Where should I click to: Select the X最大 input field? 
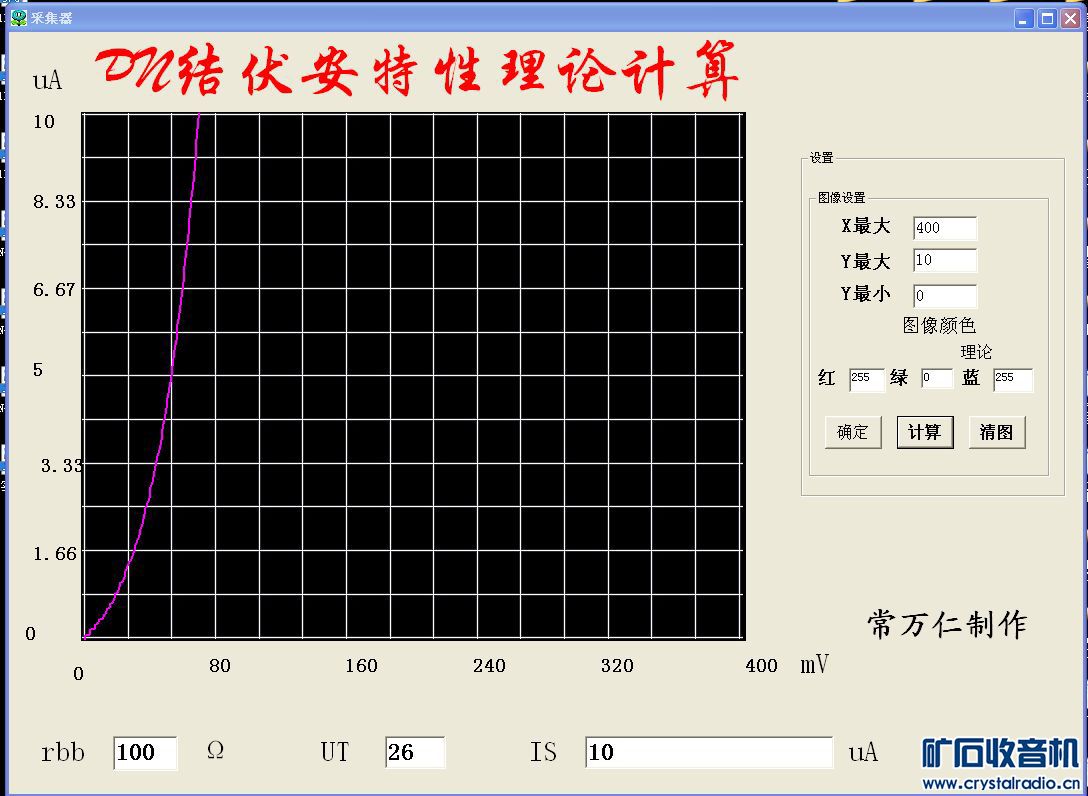click(945, 228)
